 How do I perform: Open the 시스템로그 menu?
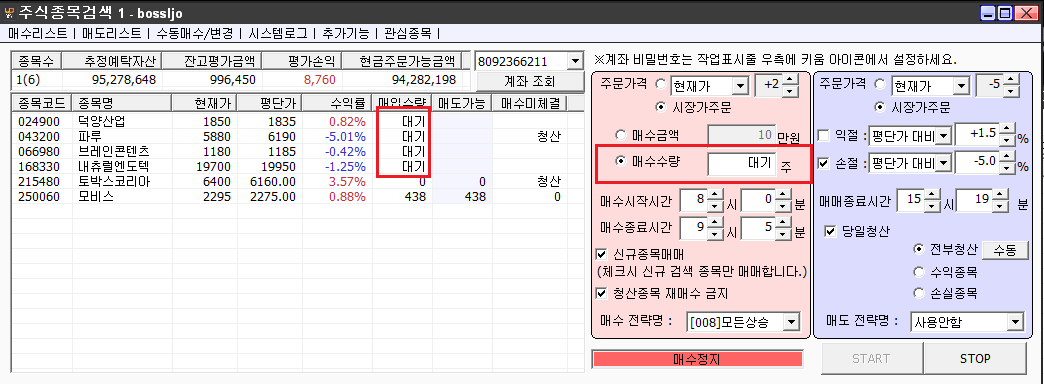coord(278,33)
